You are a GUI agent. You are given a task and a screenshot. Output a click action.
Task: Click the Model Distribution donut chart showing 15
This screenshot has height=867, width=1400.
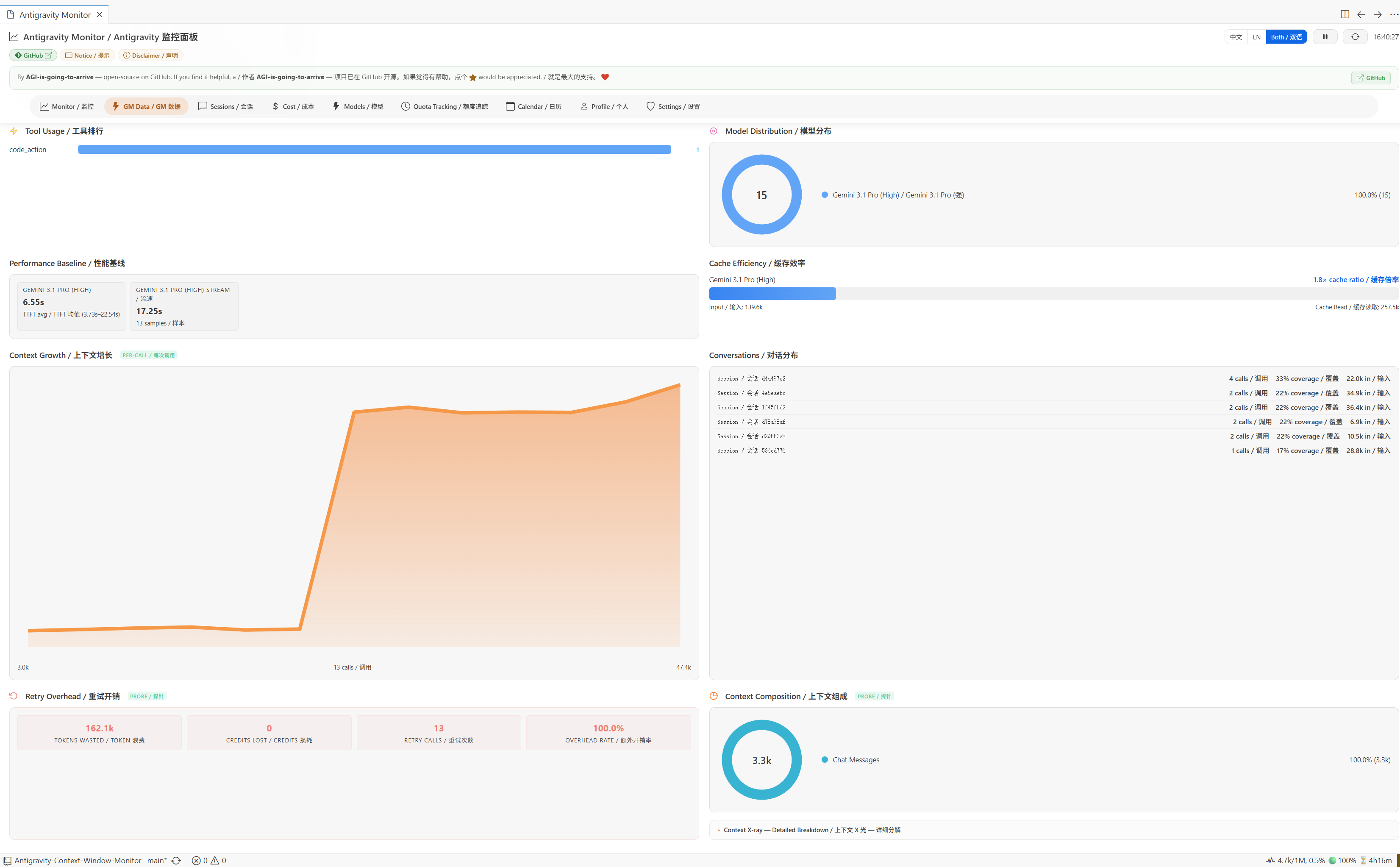click(x=761, y=195)
